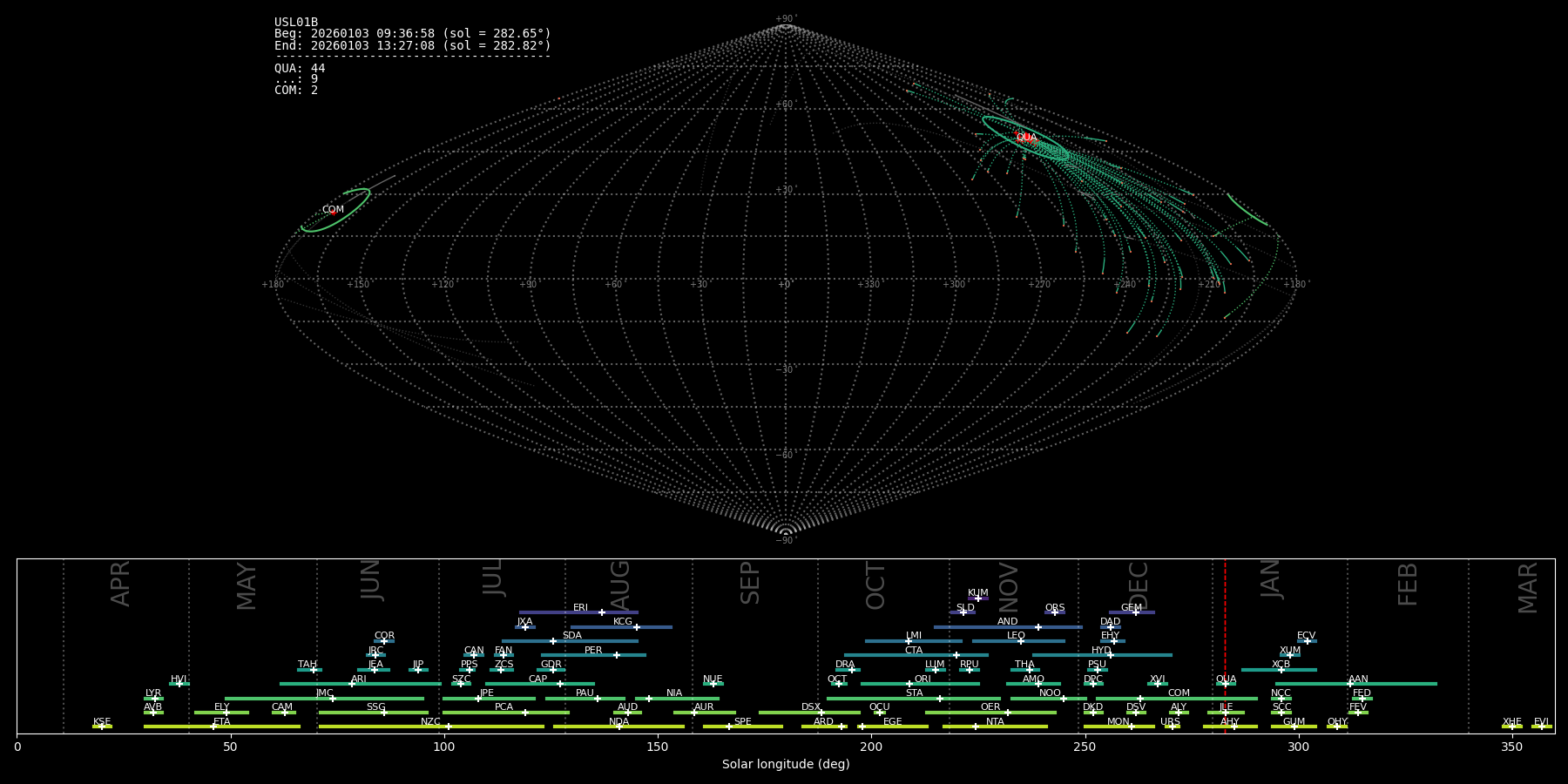This screenshot has width=1568, height=784.
Task: Click the ORI shower peak marker
Action: coord(909,684)
